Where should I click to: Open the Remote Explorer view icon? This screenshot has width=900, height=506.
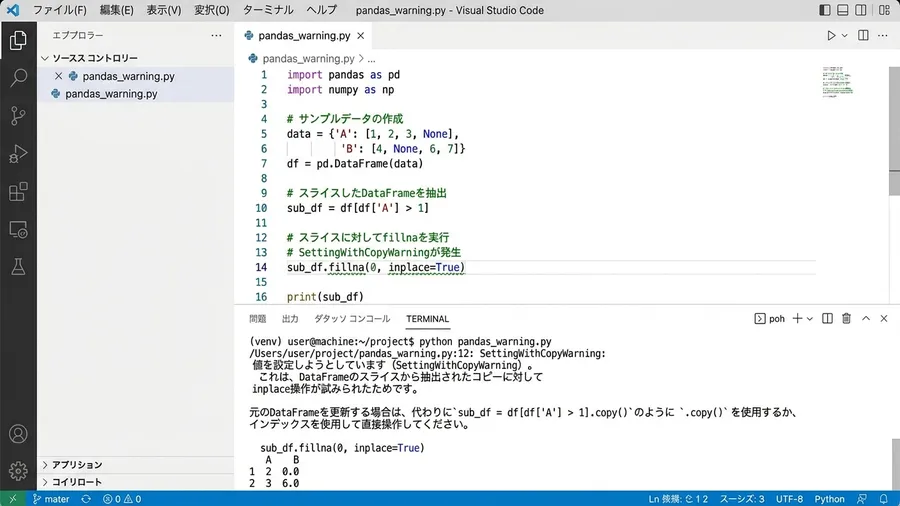[18, 229]
